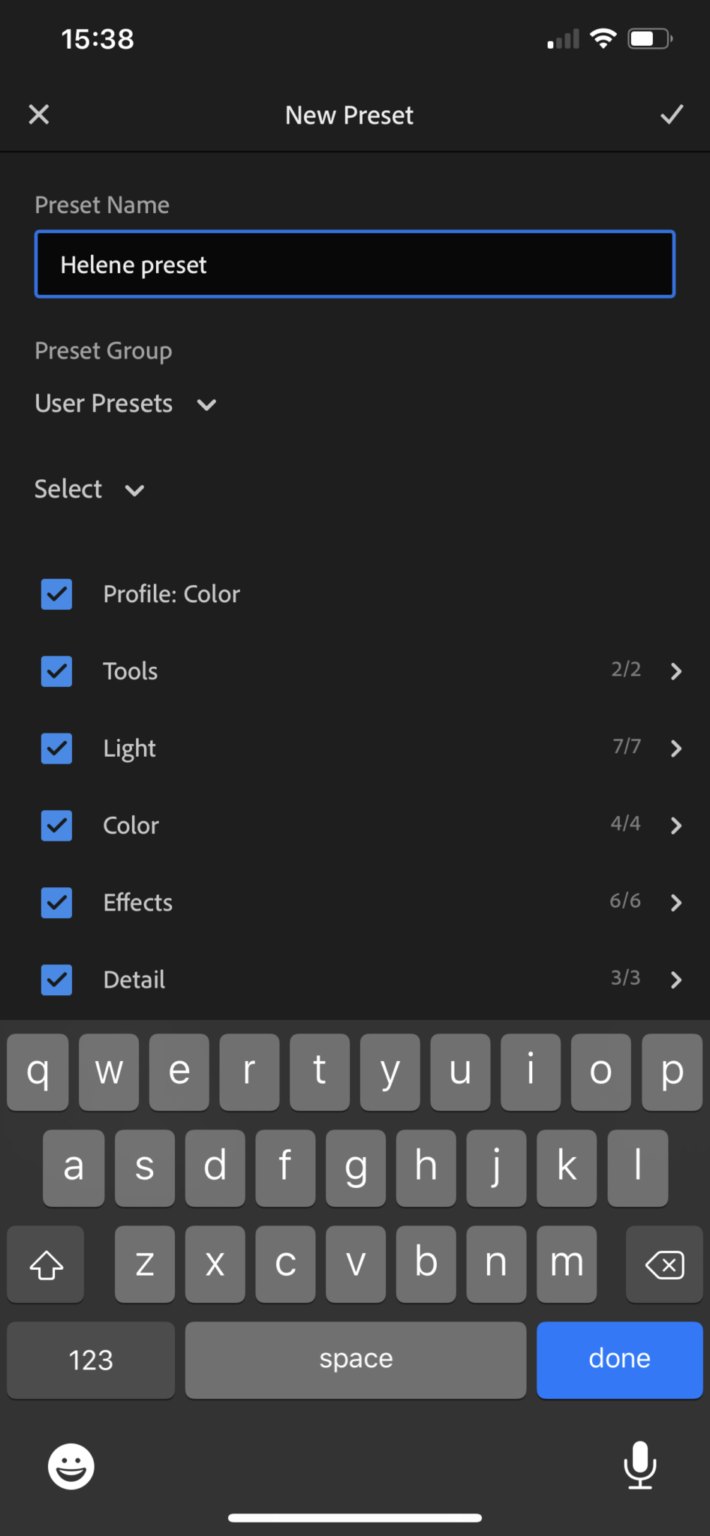Image resolution: width=710 pixels, height=1536 pixels.
Task: Tap the done key
Action: 619,1359
